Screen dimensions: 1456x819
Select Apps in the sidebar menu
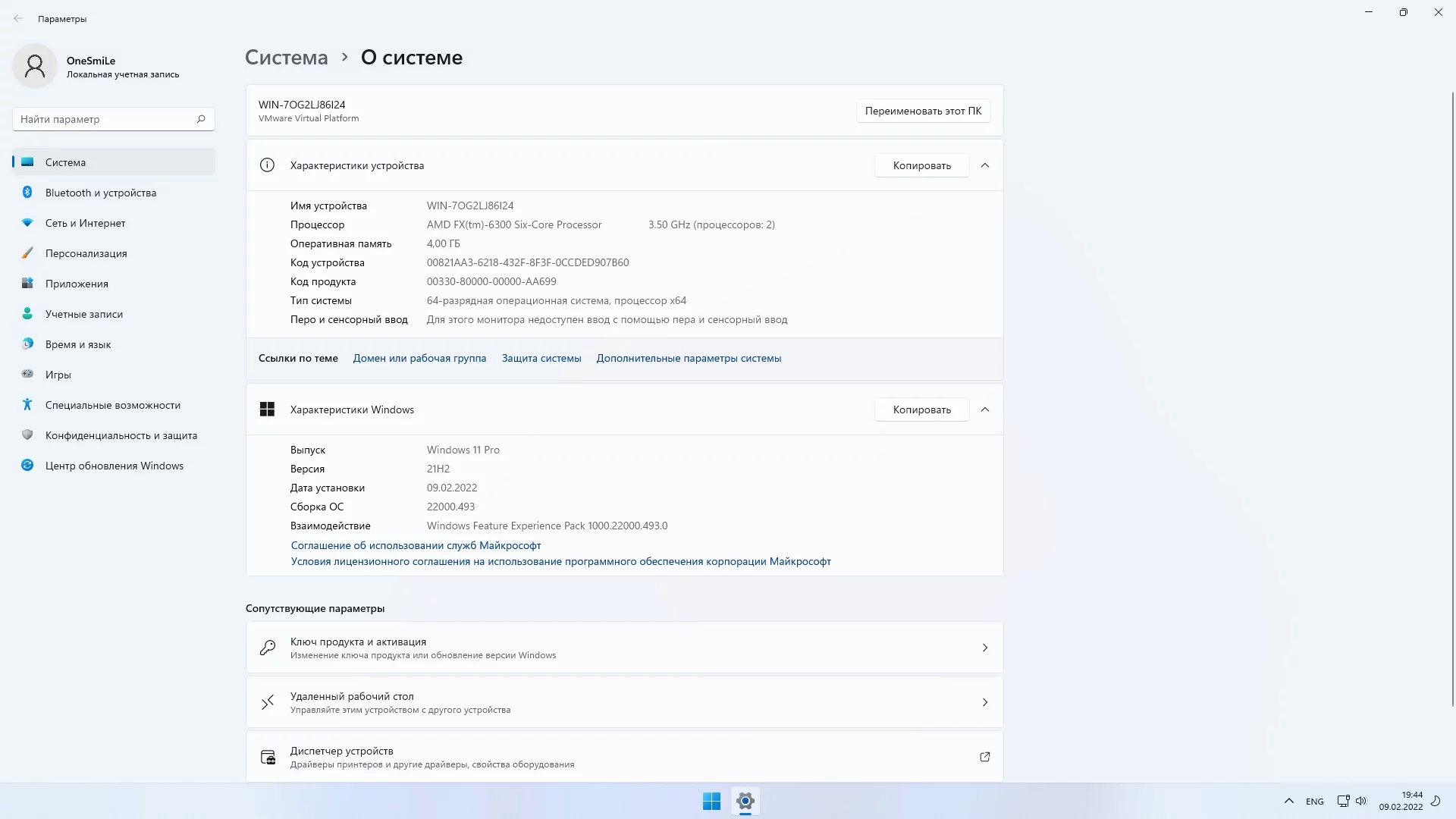click(77, 284)
